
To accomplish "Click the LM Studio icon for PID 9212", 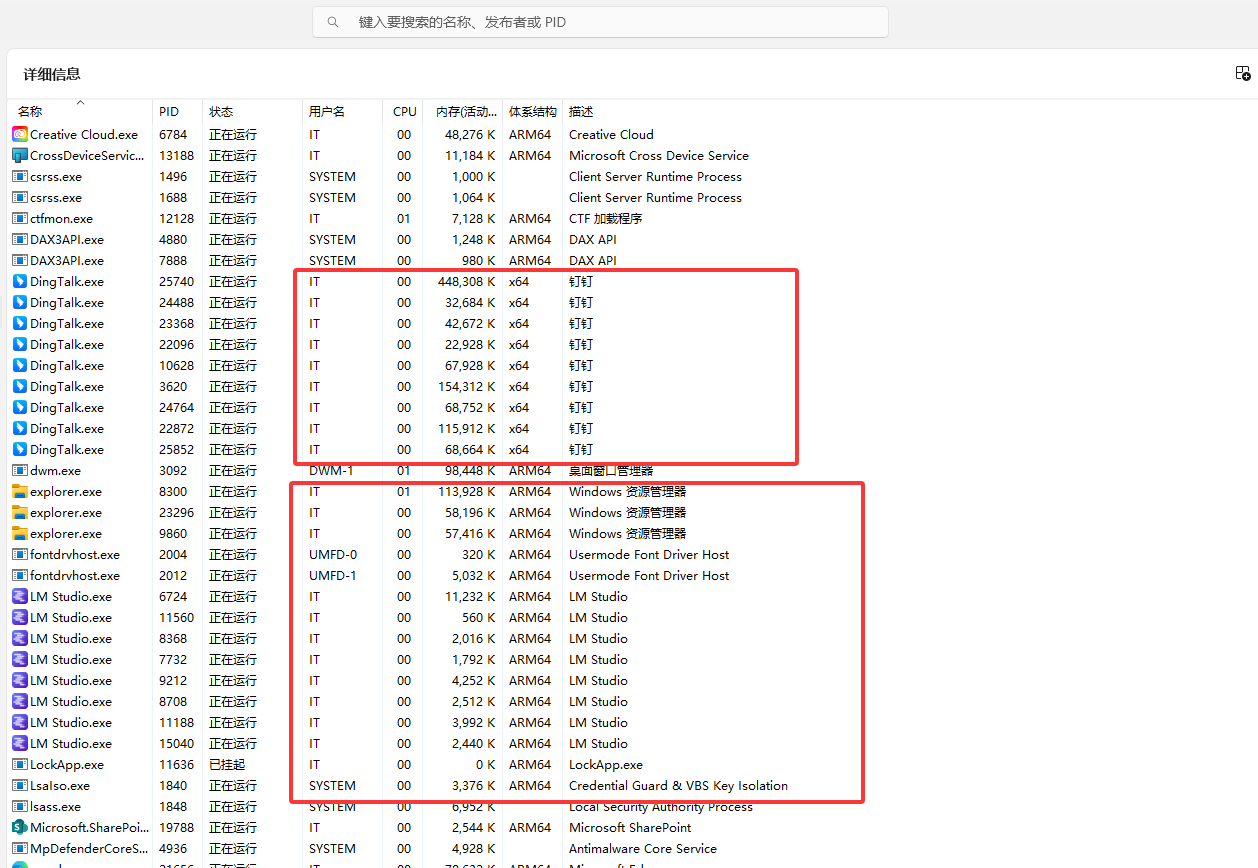I will 20,680.
